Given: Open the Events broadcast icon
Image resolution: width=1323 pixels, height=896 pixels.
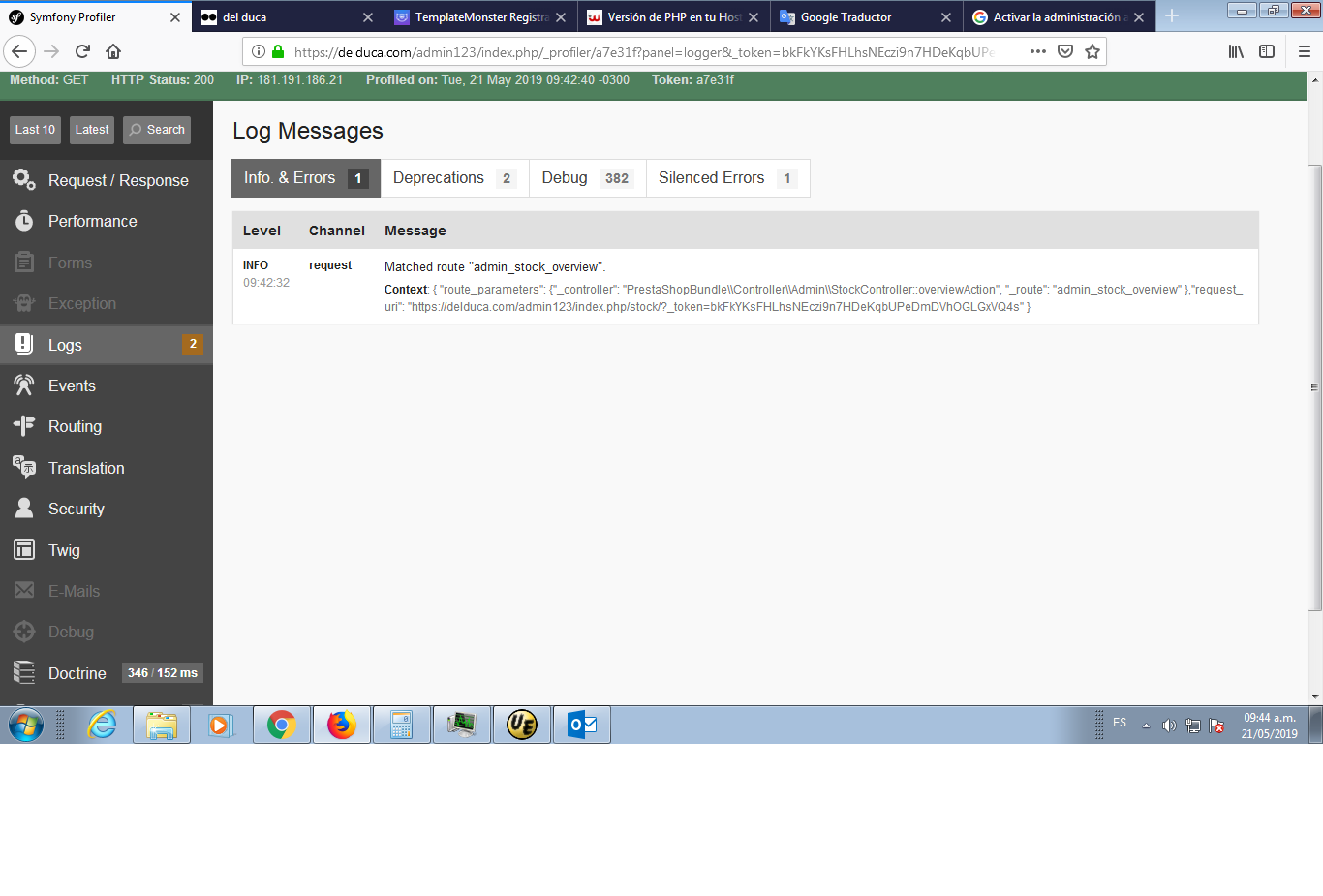Looking at the screenshot, I should [x=24, y=386].
